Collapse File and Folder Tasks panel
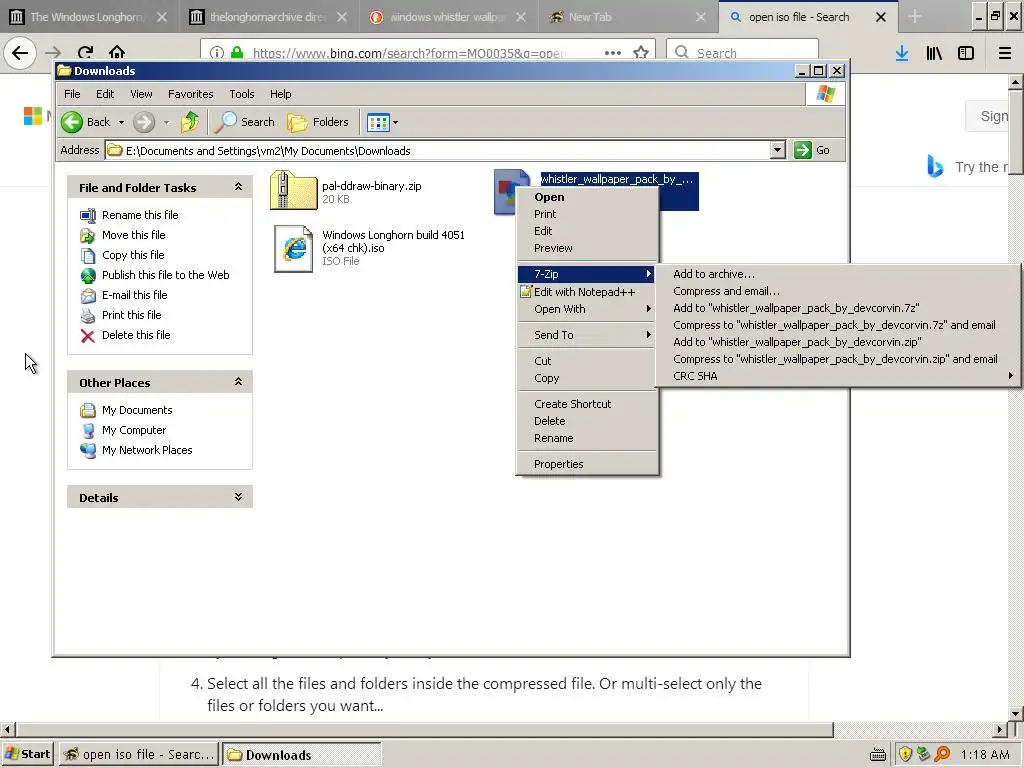 point(238,187)
